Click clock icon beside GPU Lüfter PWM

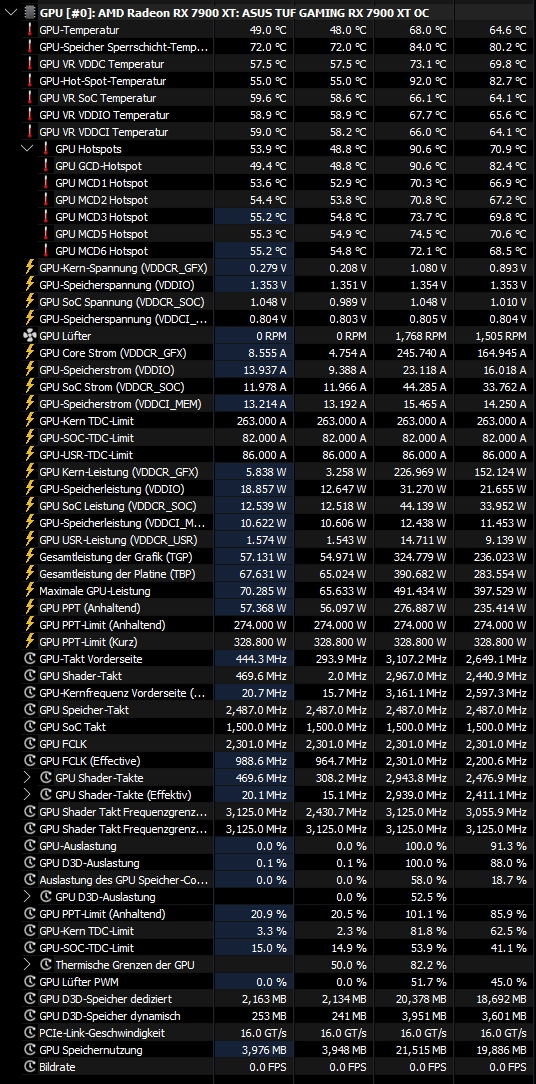click(x=30, y=982)
